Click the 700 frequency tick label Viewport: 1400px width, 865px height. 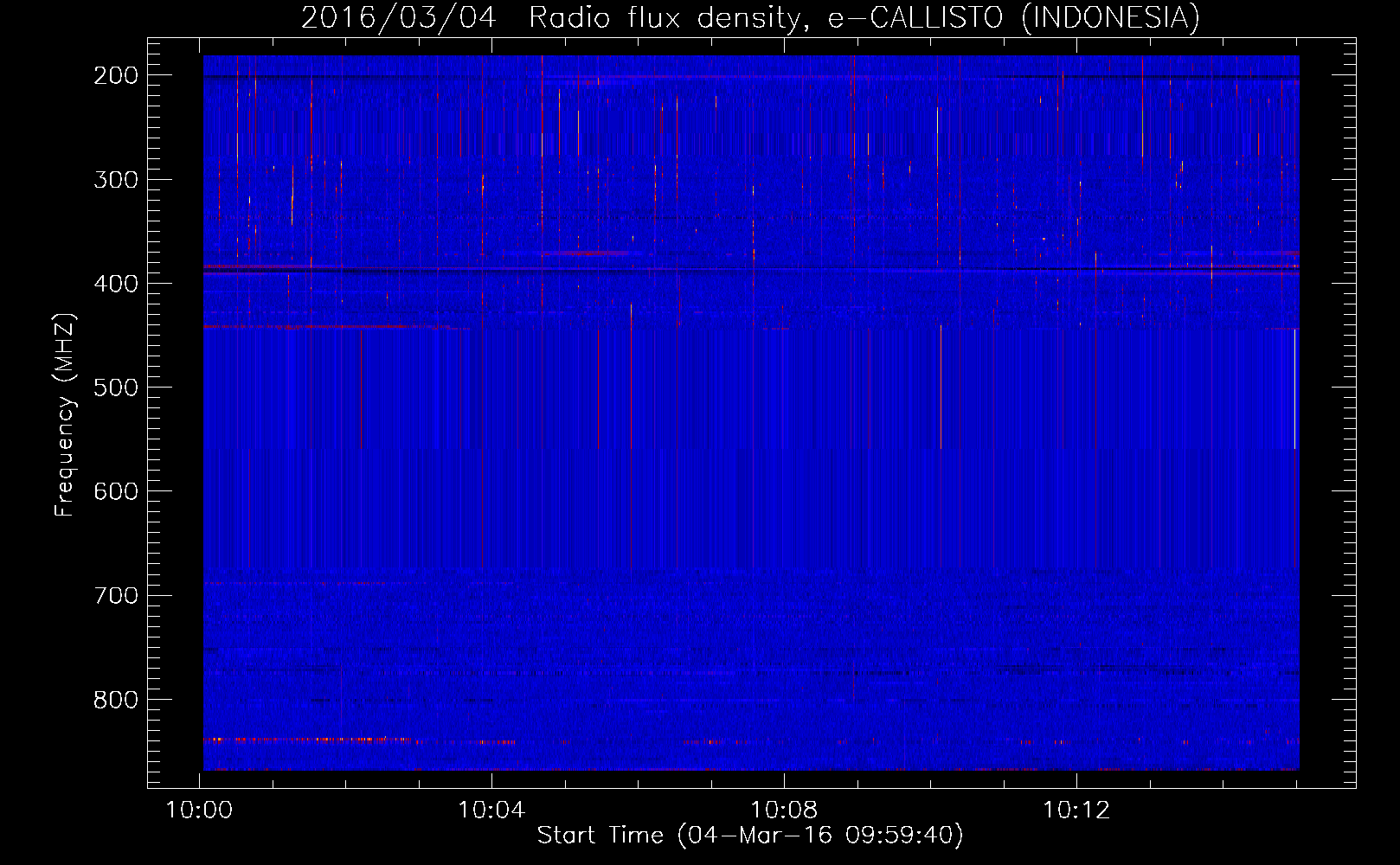point(116,595)
